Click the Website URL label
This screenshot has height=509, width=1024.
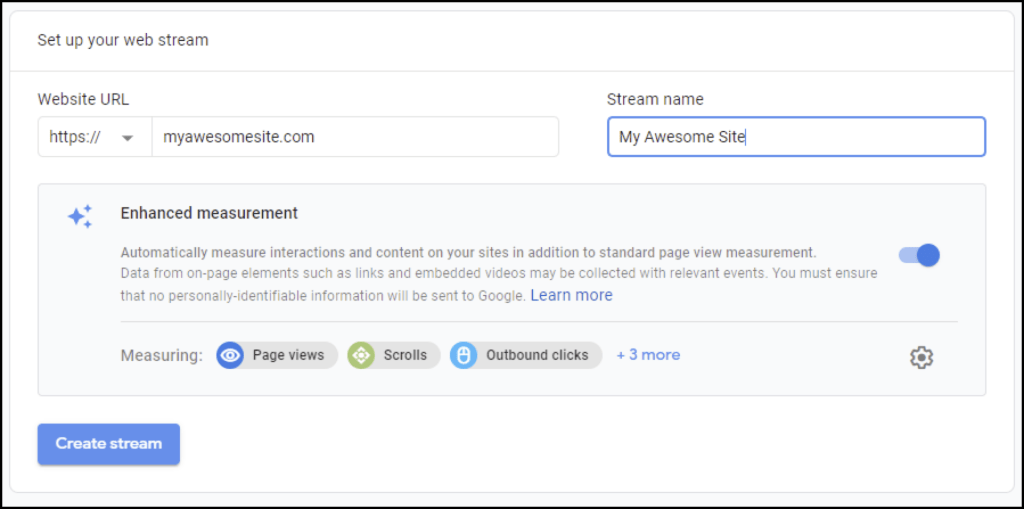tap(83, 99)
